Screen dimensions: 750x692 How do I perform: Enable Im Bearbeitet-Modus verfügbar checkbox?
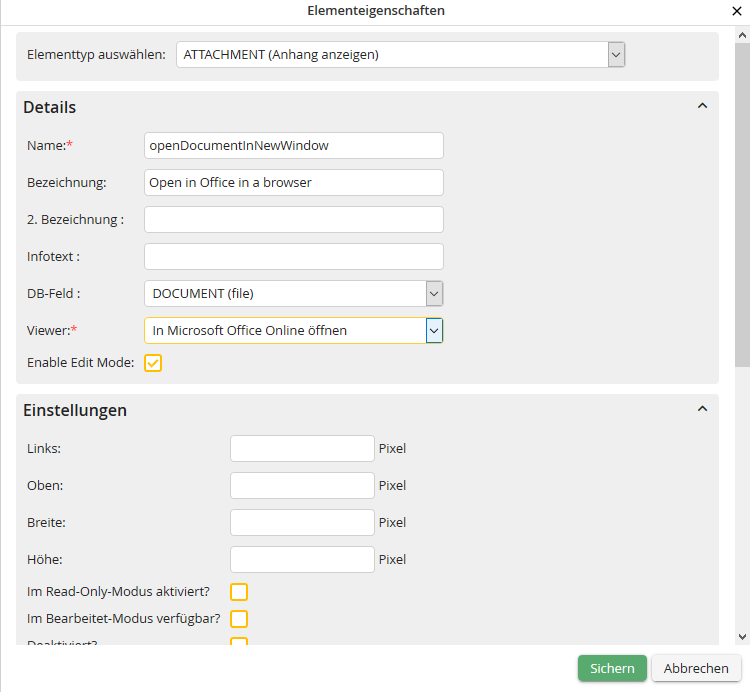click(x=239, y=619)
